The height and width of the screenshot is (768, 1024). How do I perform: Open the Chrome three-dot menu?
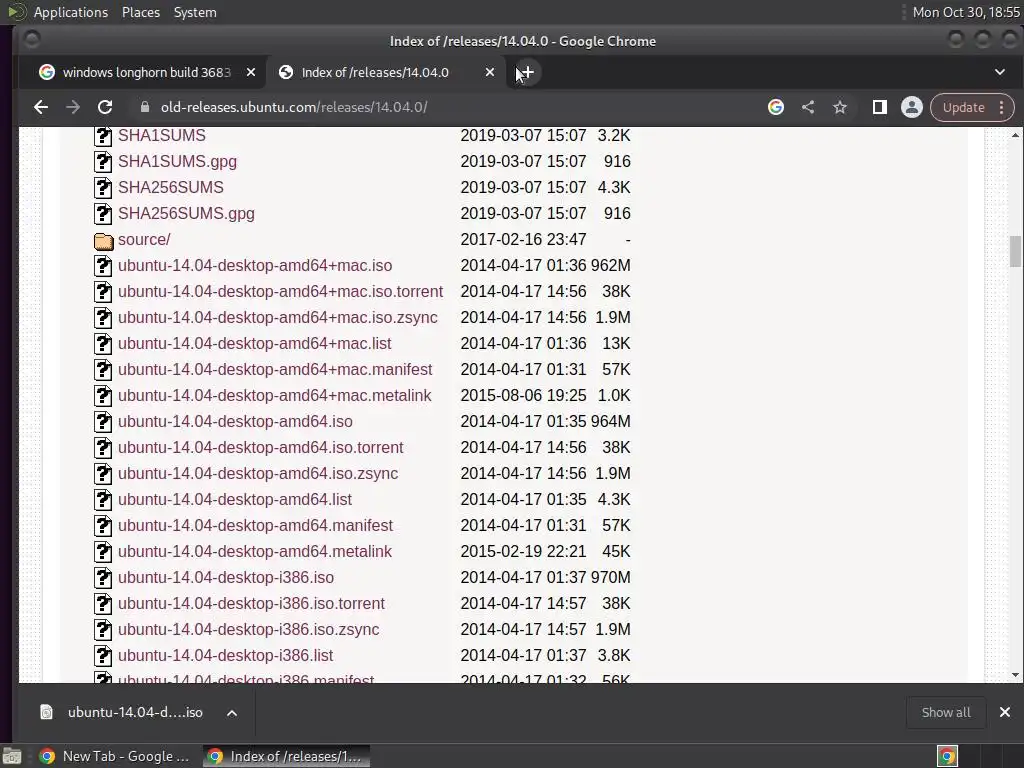click(x=1002, y=107)
